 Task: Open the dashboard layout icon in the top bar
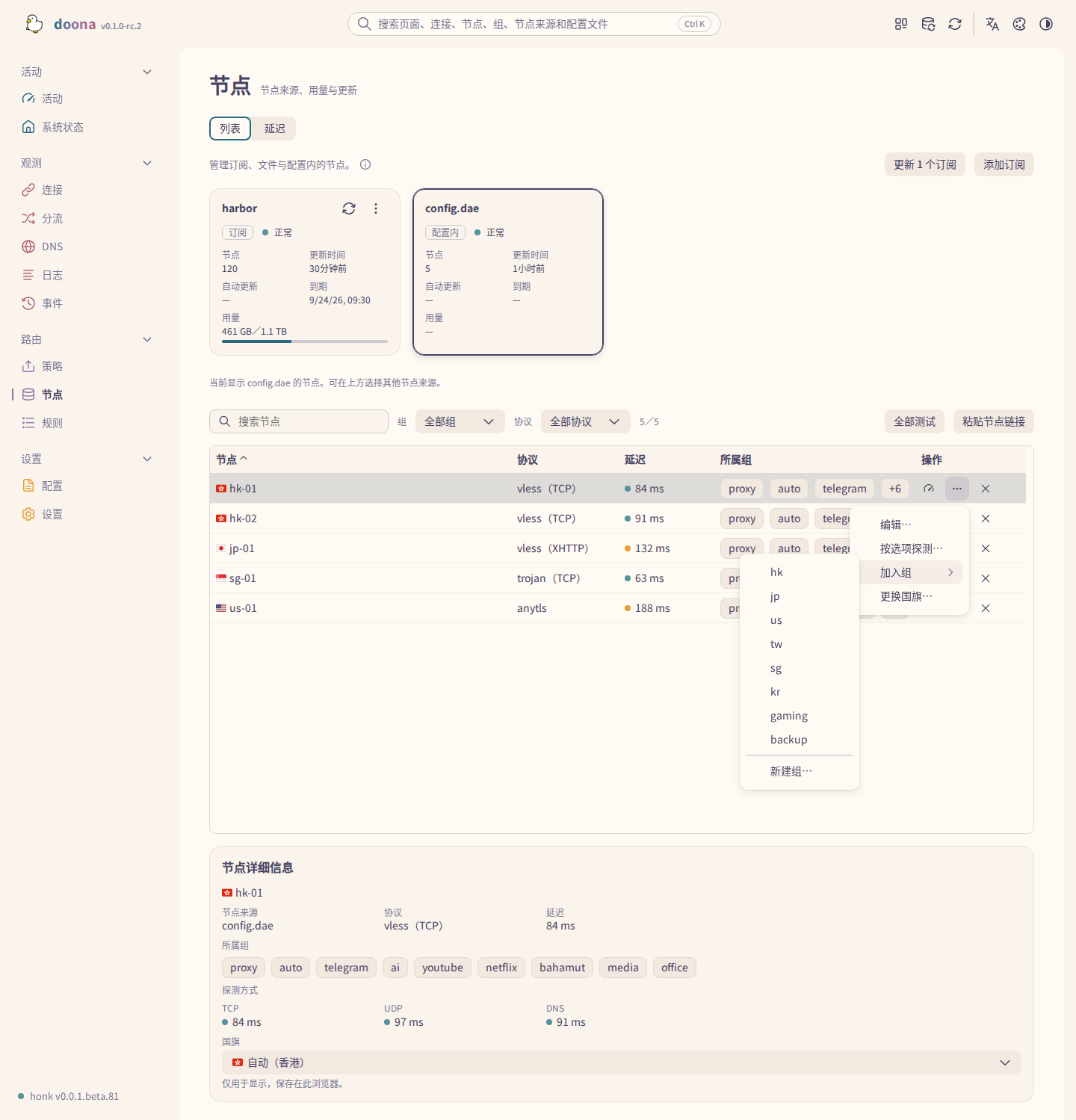[901, 24]
